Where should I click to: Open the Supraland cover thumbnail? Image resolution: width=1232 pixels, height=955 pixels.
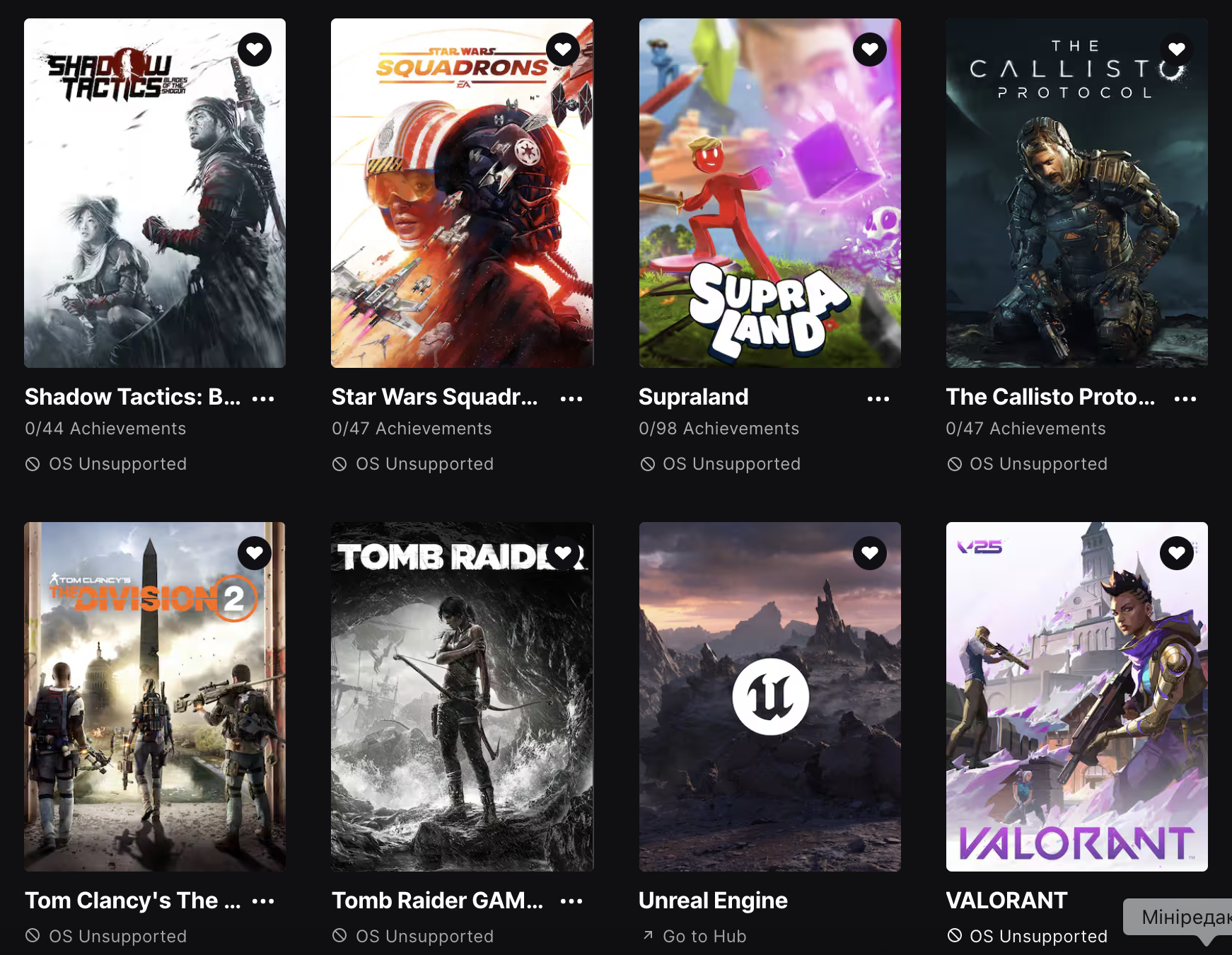pos(770,193)
